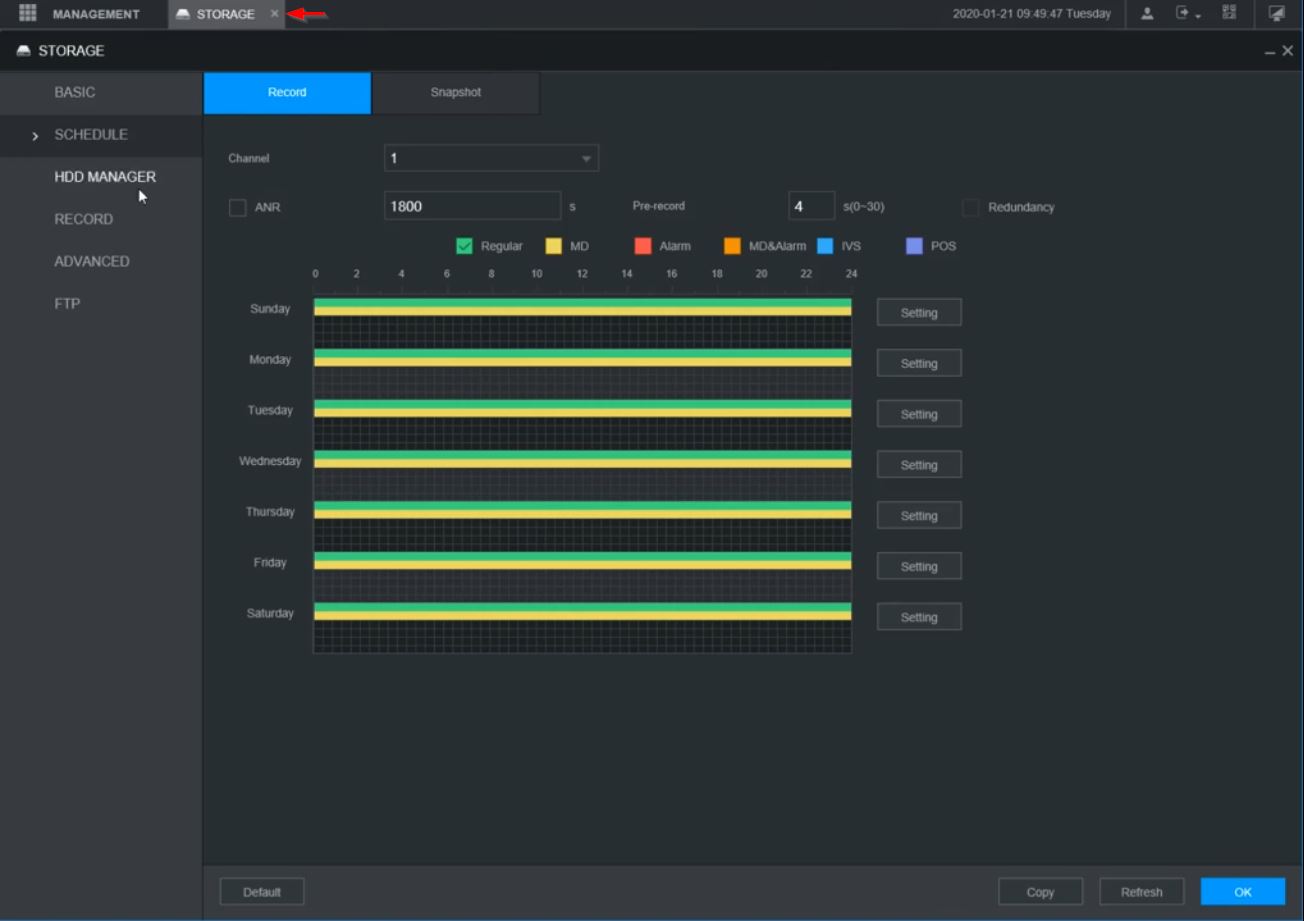1304x921 pixels.
Task: Open the logout menu icon
Action: [x=1186, y=14]
